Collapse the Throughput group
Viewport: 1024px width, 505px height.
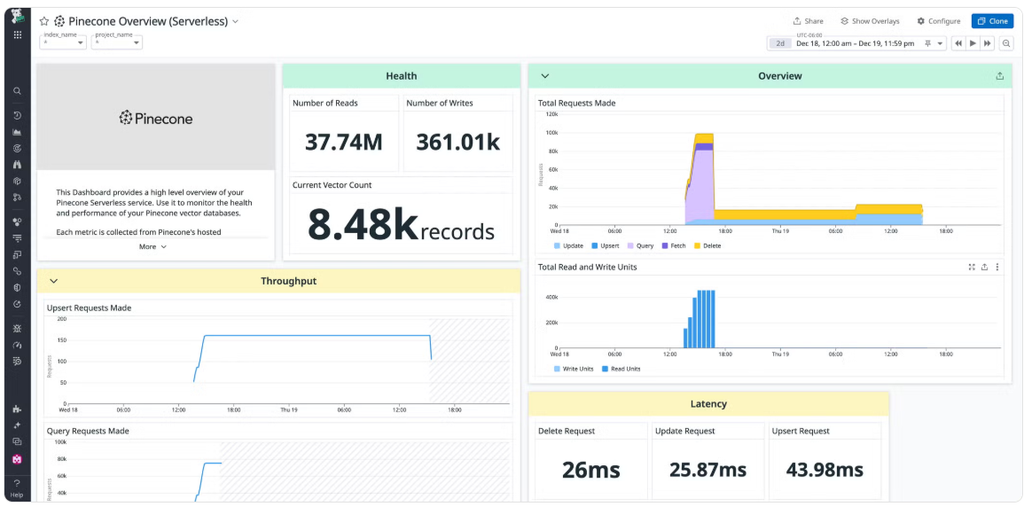(x=54, y=281)
